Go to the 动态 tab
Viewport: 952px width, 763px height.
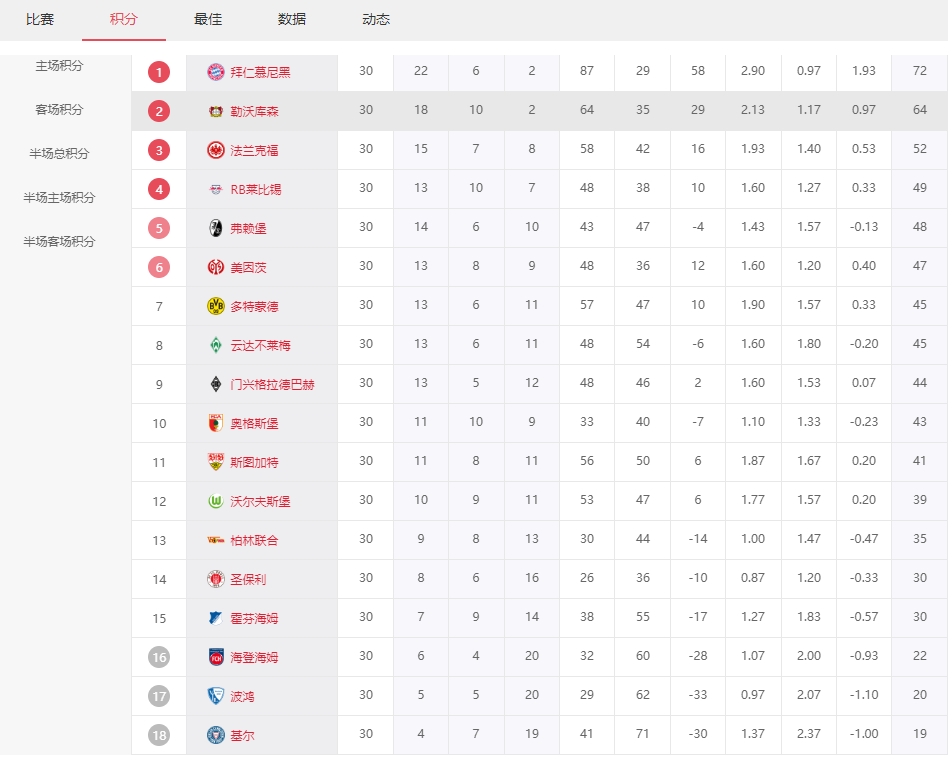[x=376, y=19]
